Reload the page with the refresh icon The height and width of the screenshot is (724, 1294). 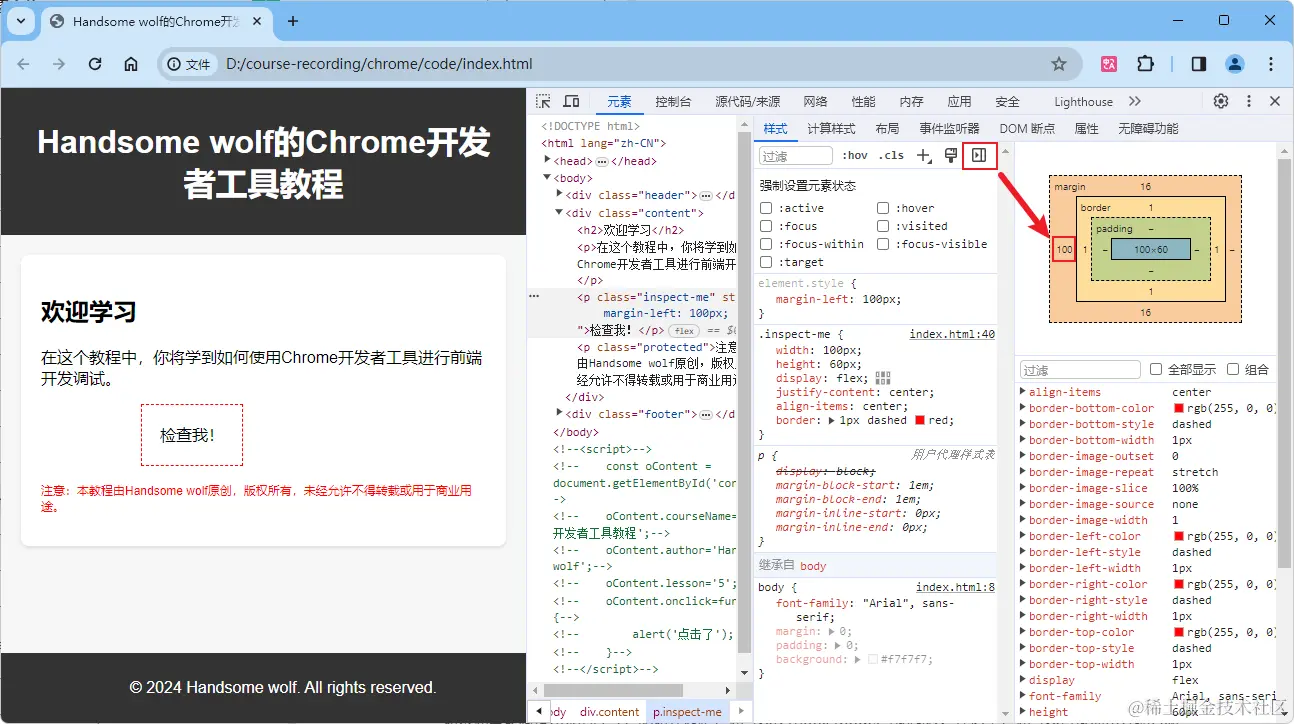[95, 64]
